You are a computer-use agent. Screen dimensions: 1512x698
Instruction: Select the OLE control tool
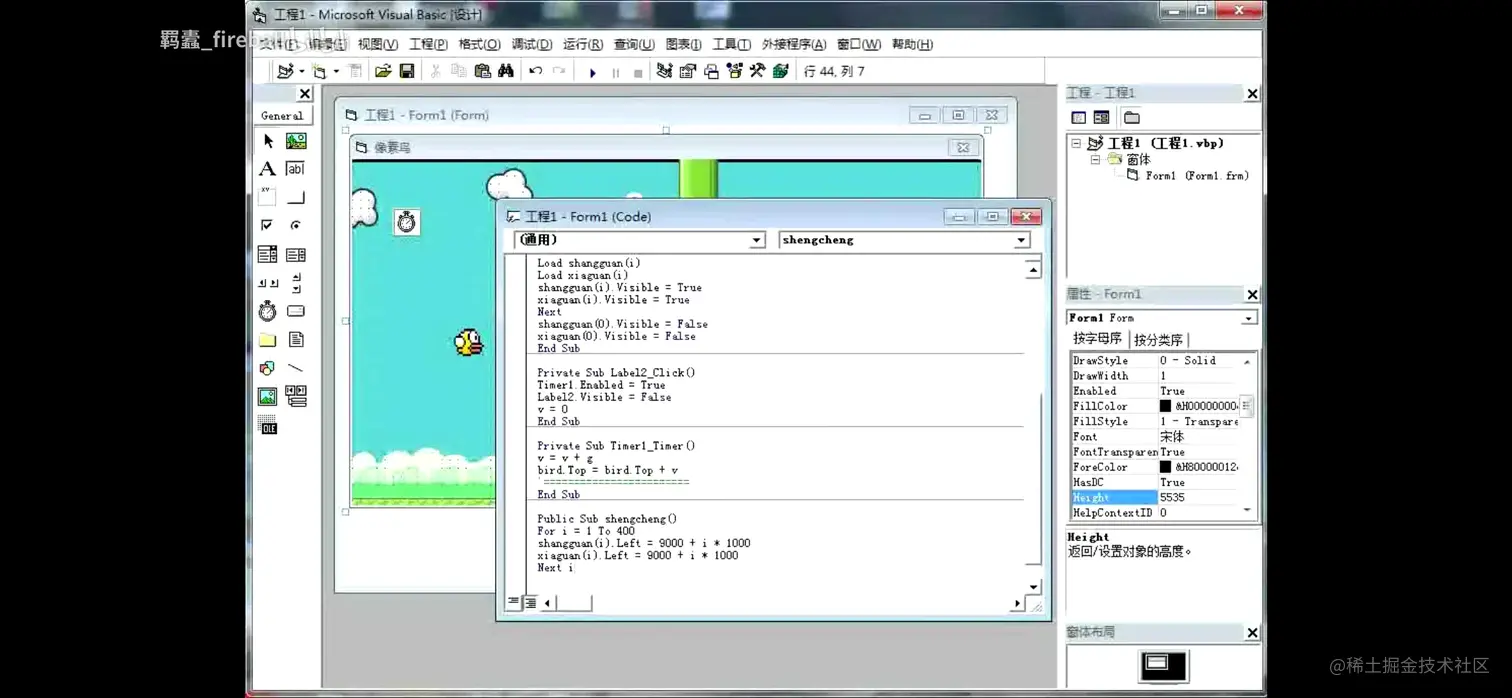(x=267, y=426)
